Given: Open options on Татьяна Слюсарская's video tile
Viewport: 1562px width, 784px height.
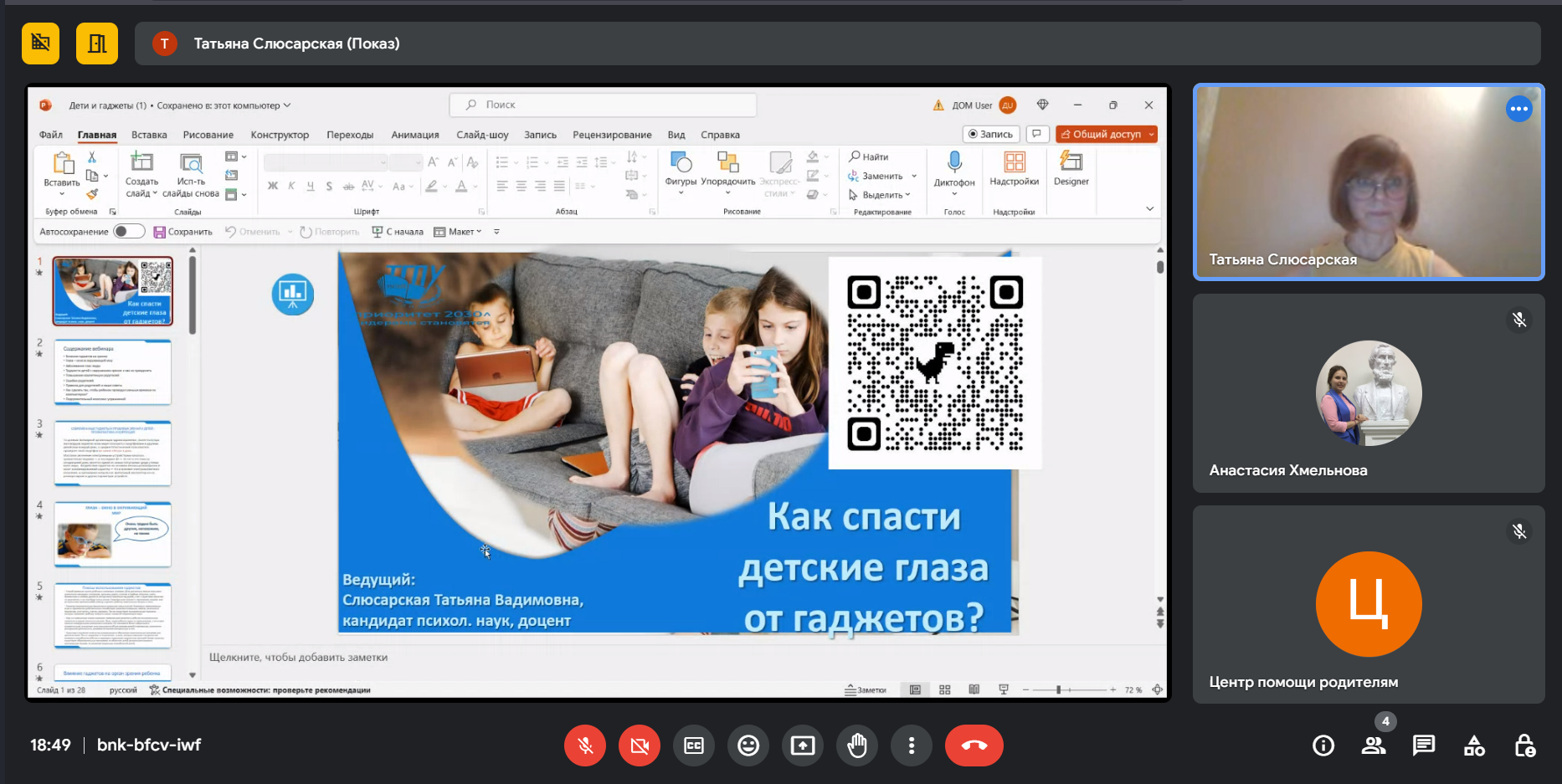Looking at the screenshot, I should point(1518,109).
